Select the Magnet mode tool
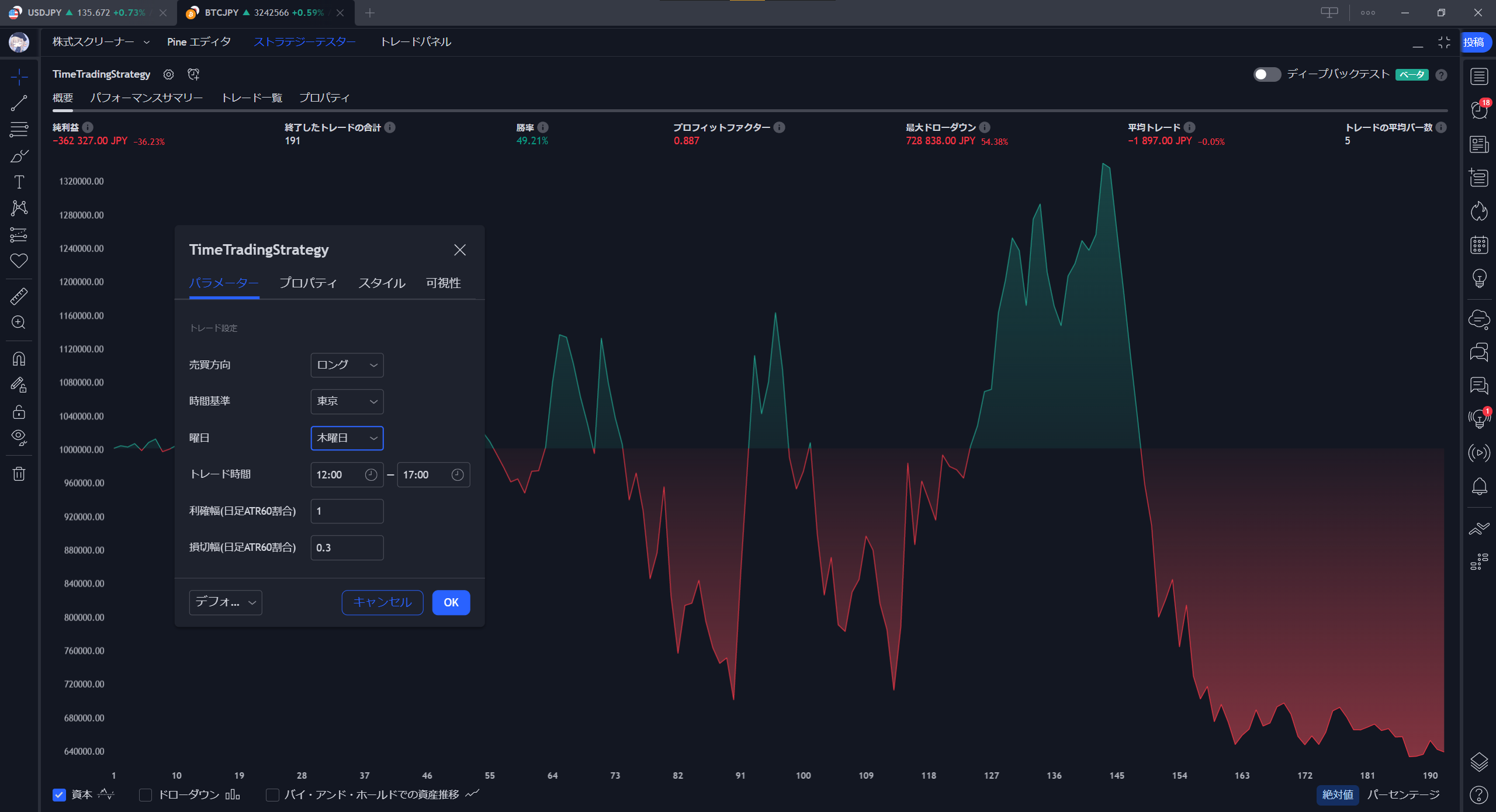Viewport: 1496px width, 812px height. tap(19, 359)
